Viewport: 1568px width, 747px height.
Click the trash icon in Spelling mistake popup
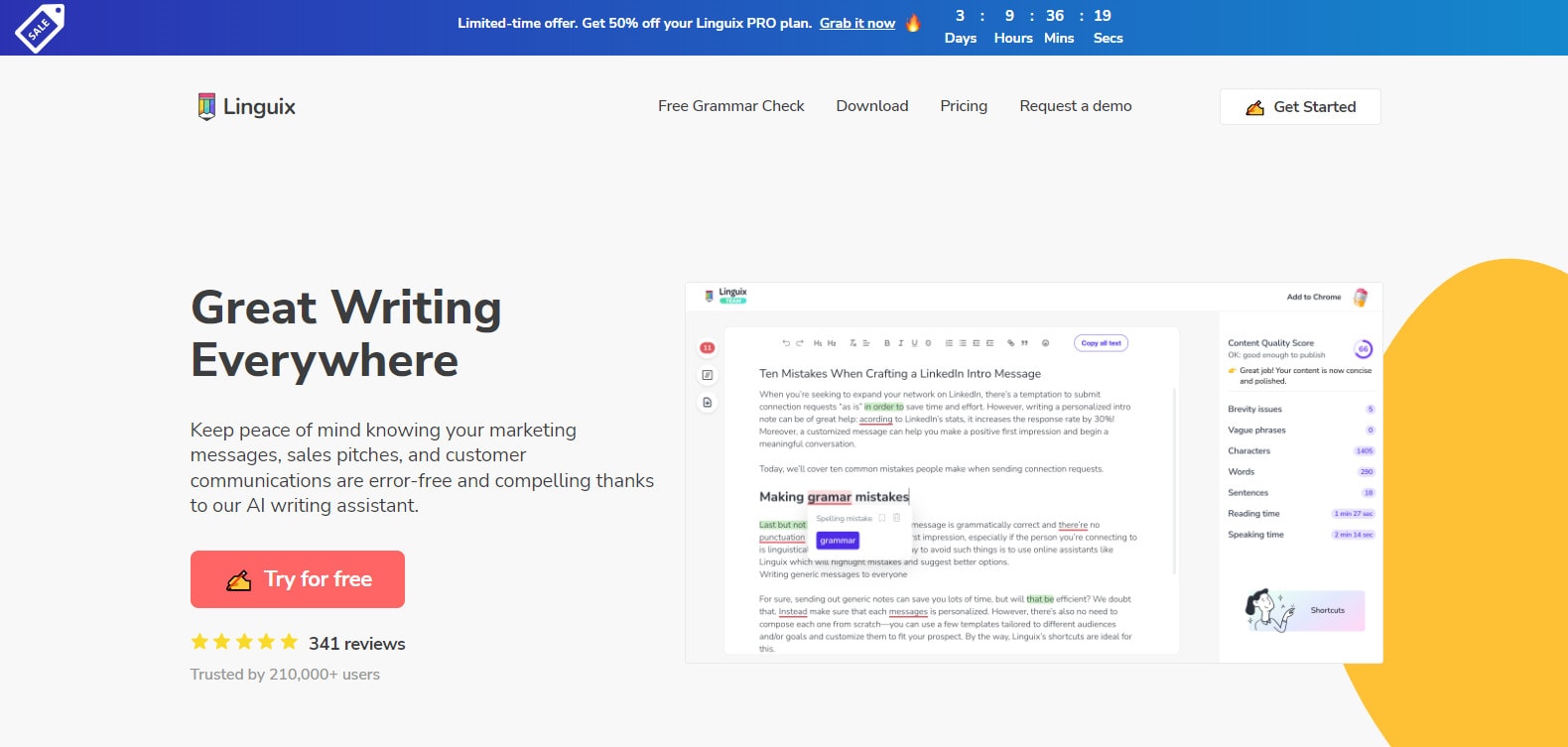click(x=896, y=518)
